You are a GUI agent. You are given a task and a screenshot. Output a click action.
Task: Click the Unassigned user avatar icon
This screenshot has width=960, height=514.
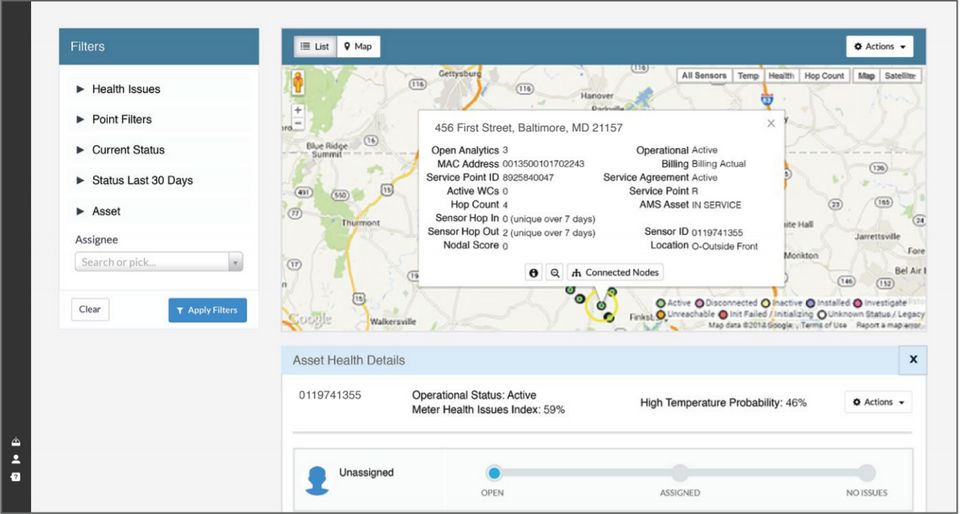pyautogui.click(x=317, y=481)
